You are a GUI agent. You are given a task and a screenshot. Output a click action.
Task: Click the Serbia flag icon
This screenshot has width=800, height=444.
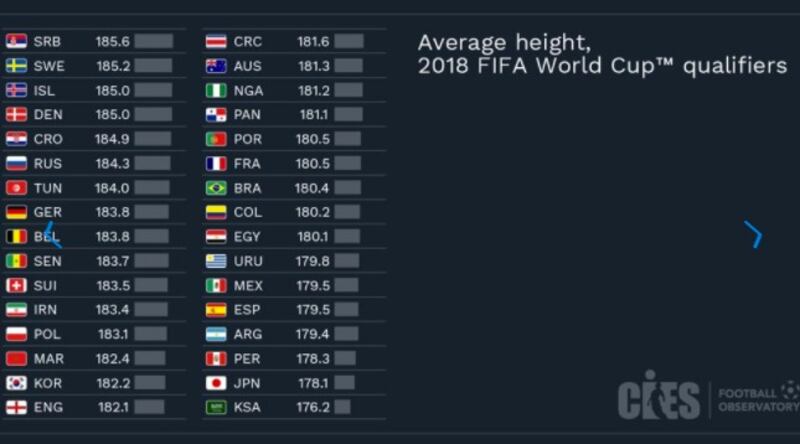tap(16, 41)
